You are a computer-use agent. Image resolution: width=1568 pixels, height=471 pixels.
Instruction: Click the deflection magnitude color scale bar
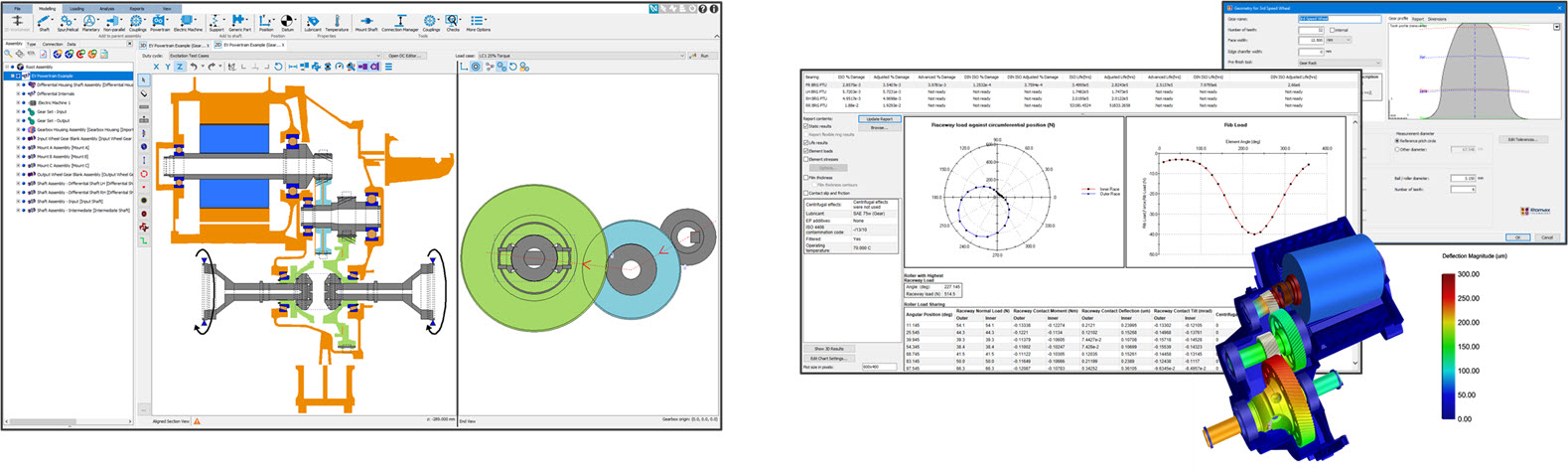click(x=1448, y=346)
